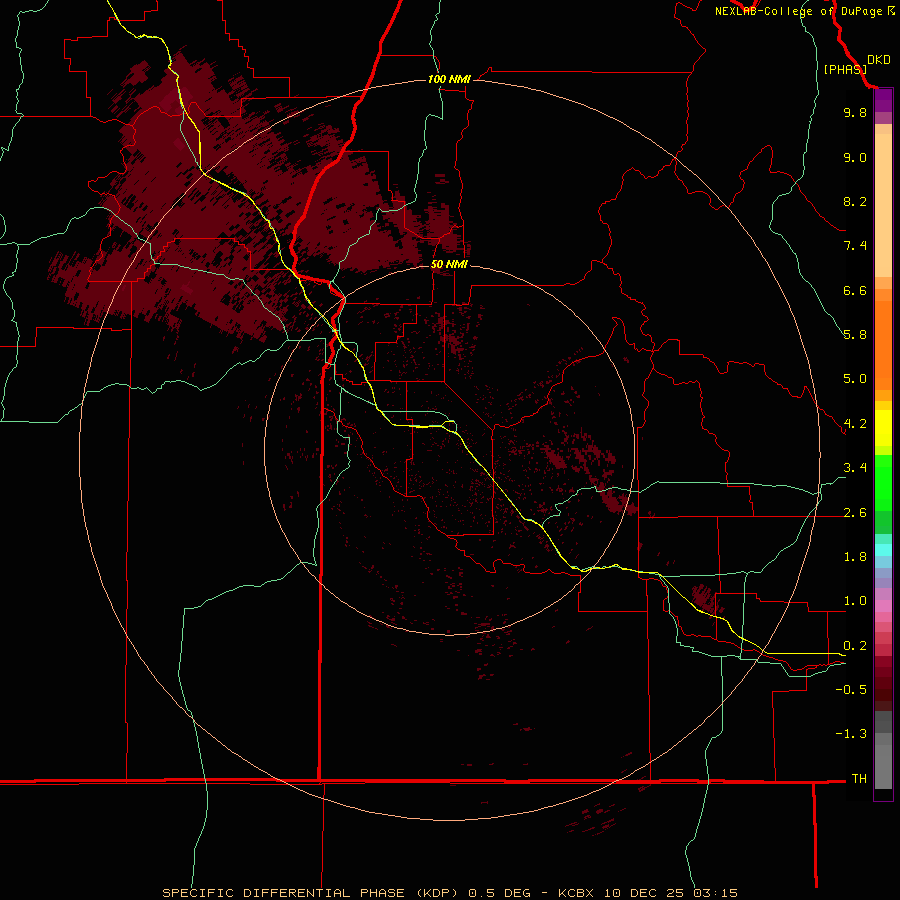Click the DKD legend label

(878, 60)
